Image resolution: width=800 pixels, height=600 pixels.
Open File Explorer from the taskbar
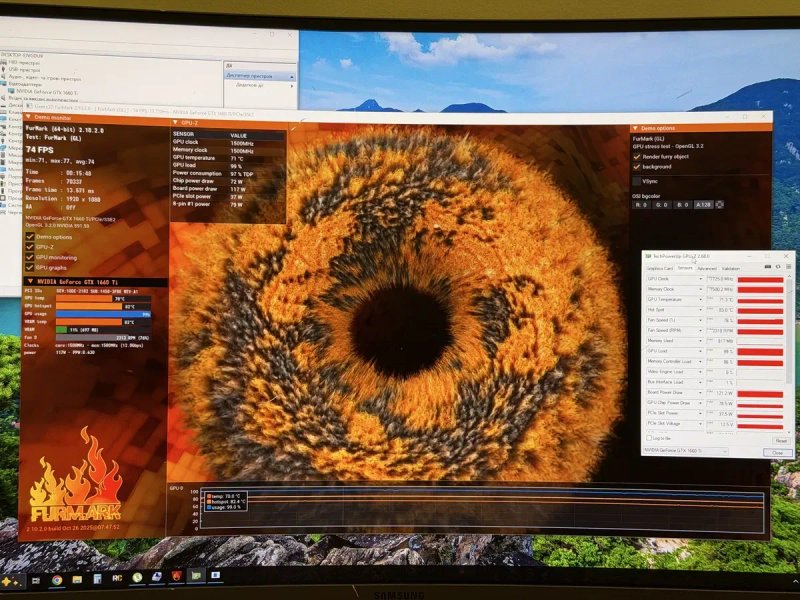[77, 580]
